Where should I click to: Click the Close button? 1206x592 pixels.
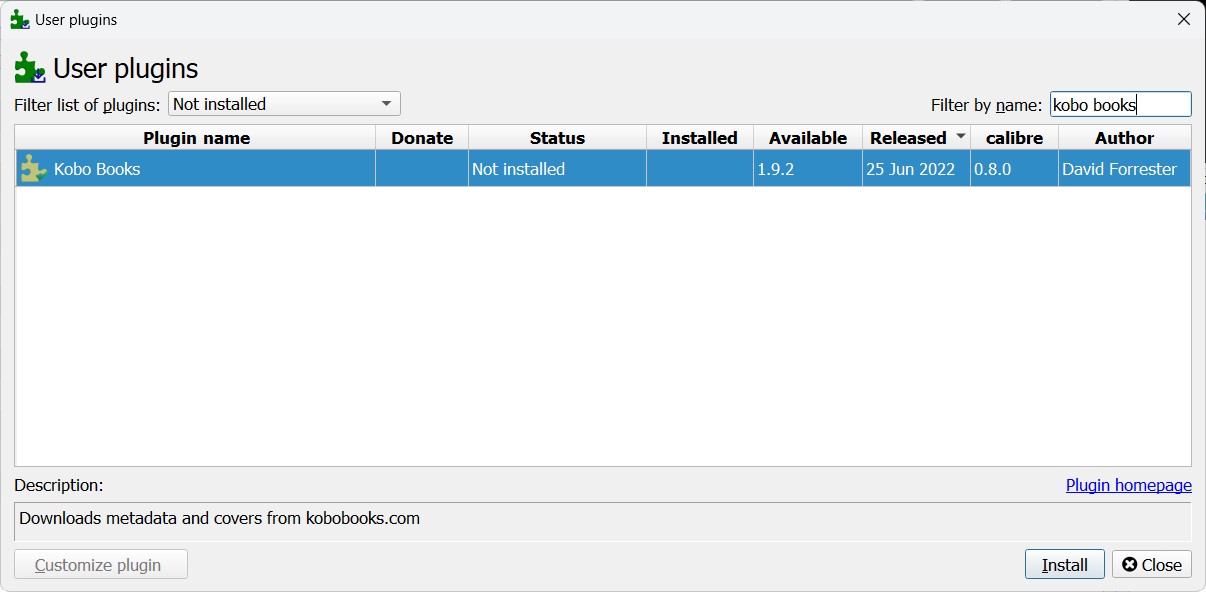1152,564
